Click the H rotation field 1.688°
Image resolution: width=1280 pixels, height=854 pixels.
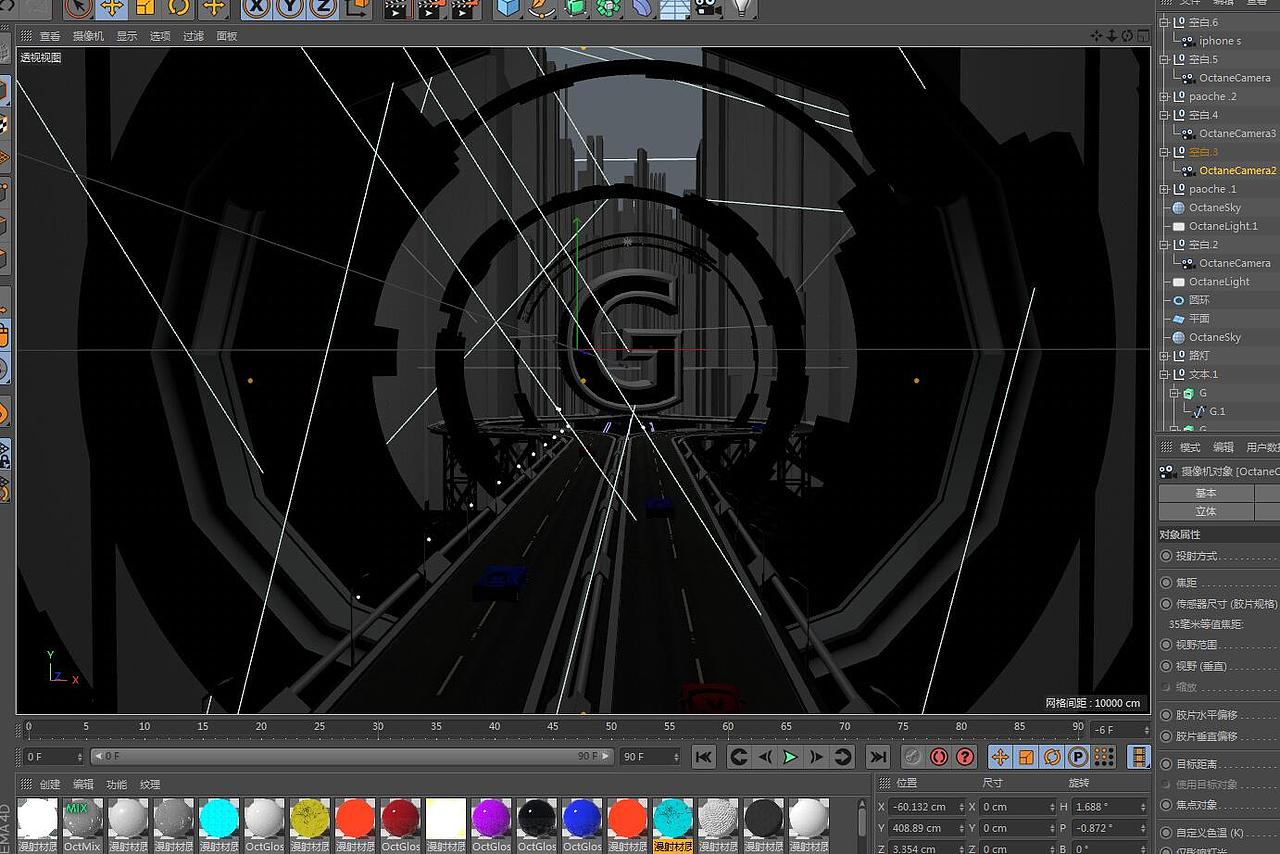coord(1110,807)
